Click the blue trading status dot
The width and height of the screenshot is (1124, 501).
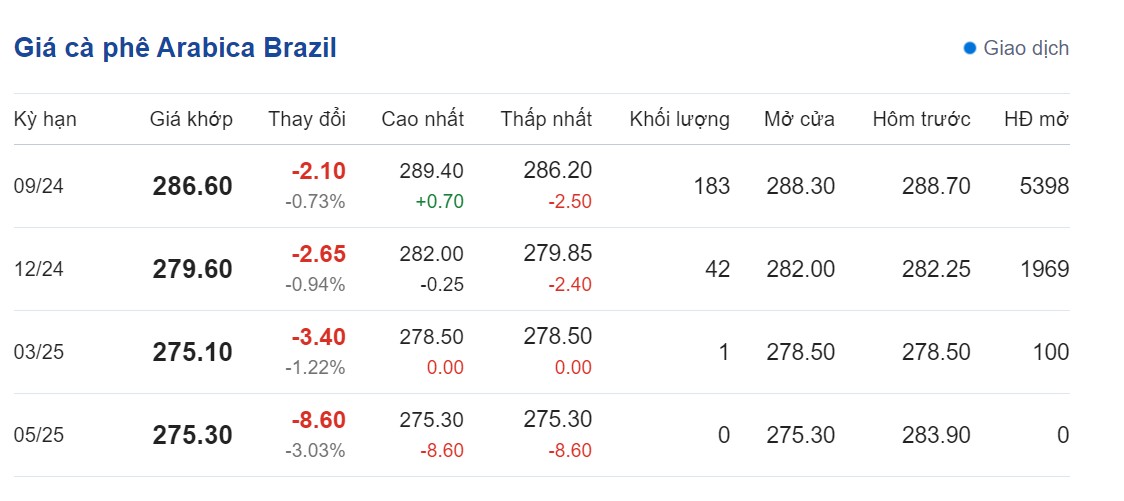pyautogui.click(x=969, y=48)
